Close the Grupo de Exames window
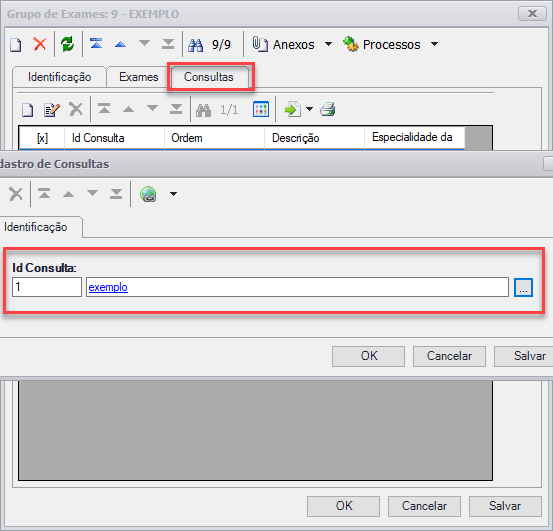 point(532,14)
